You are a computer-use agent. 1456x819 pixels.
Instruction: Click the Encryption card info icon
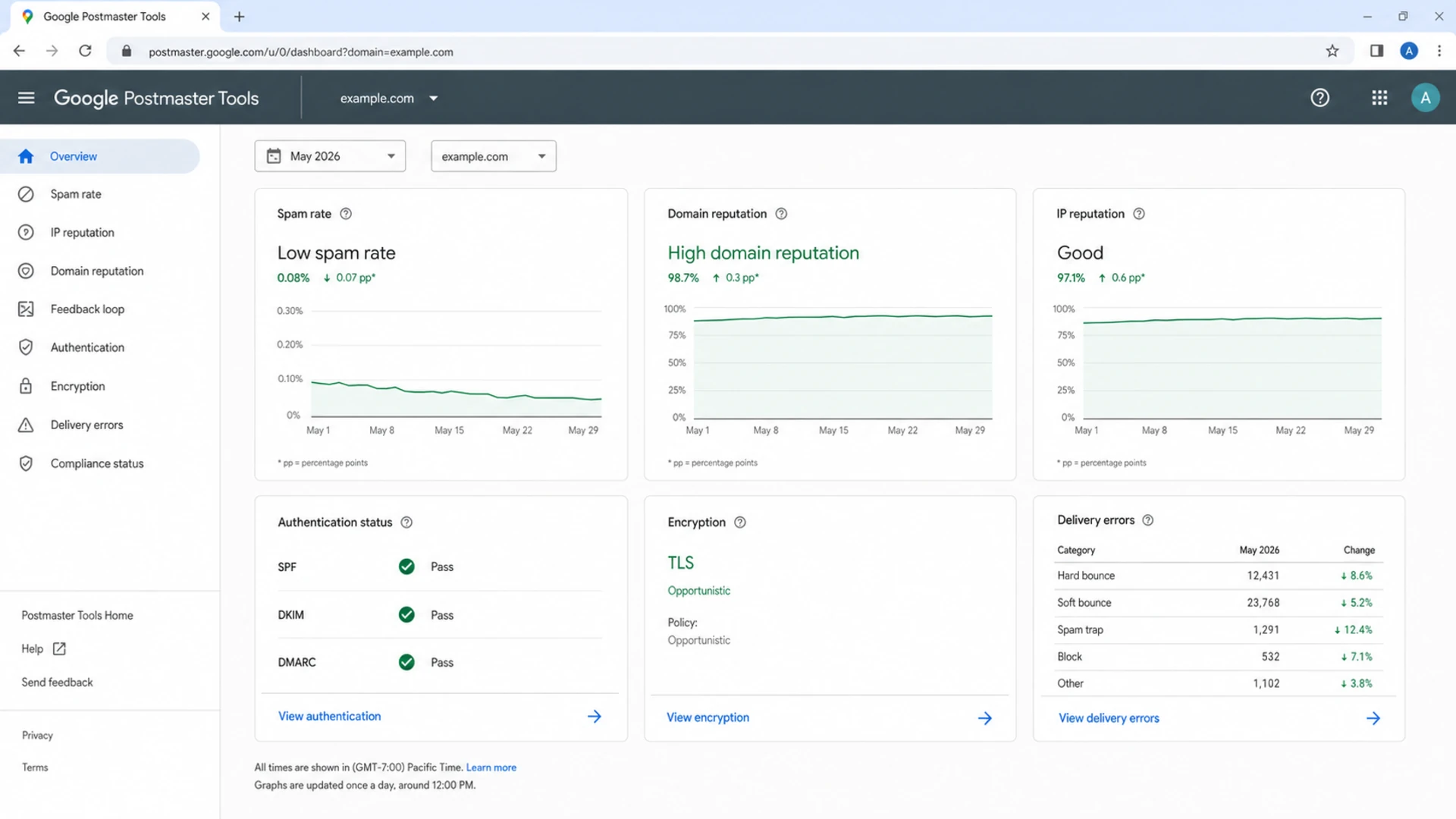740,522
